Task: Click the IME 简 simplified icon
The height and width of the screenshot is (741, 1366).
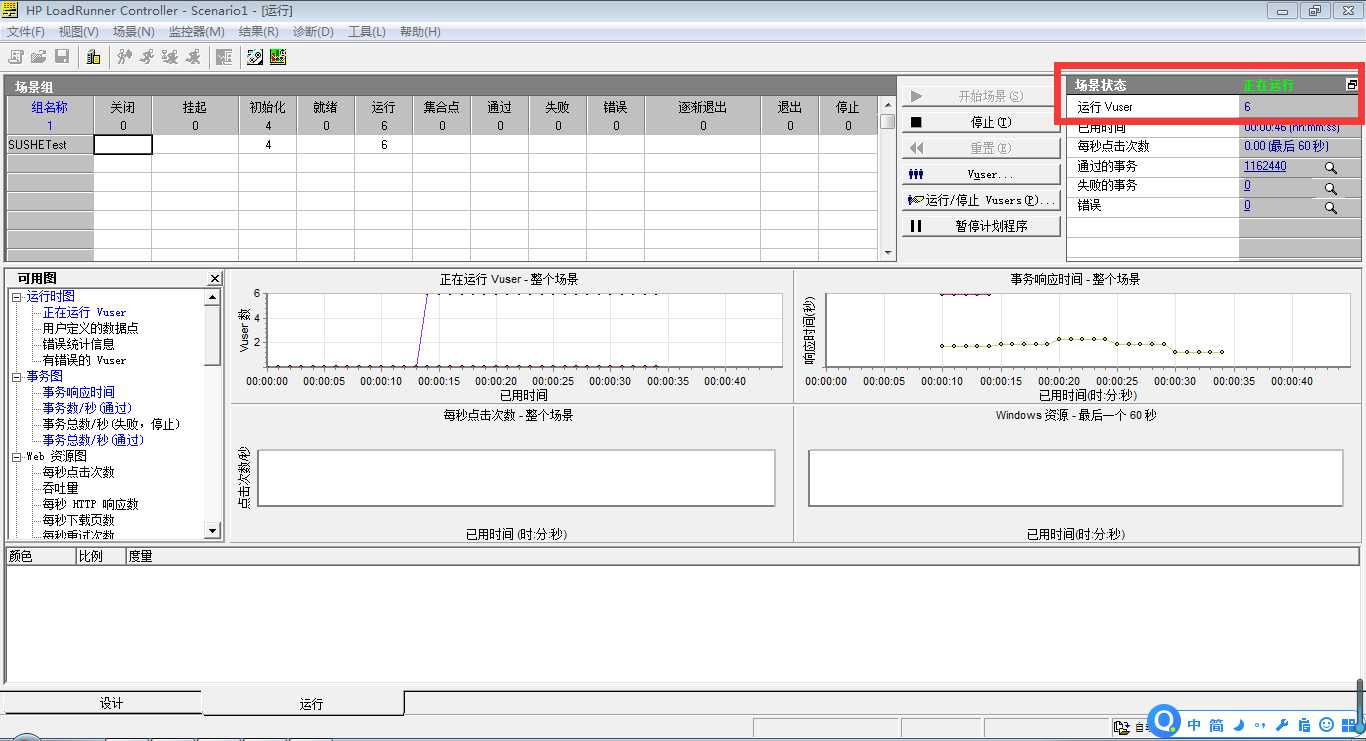Action: (1216, 724)
